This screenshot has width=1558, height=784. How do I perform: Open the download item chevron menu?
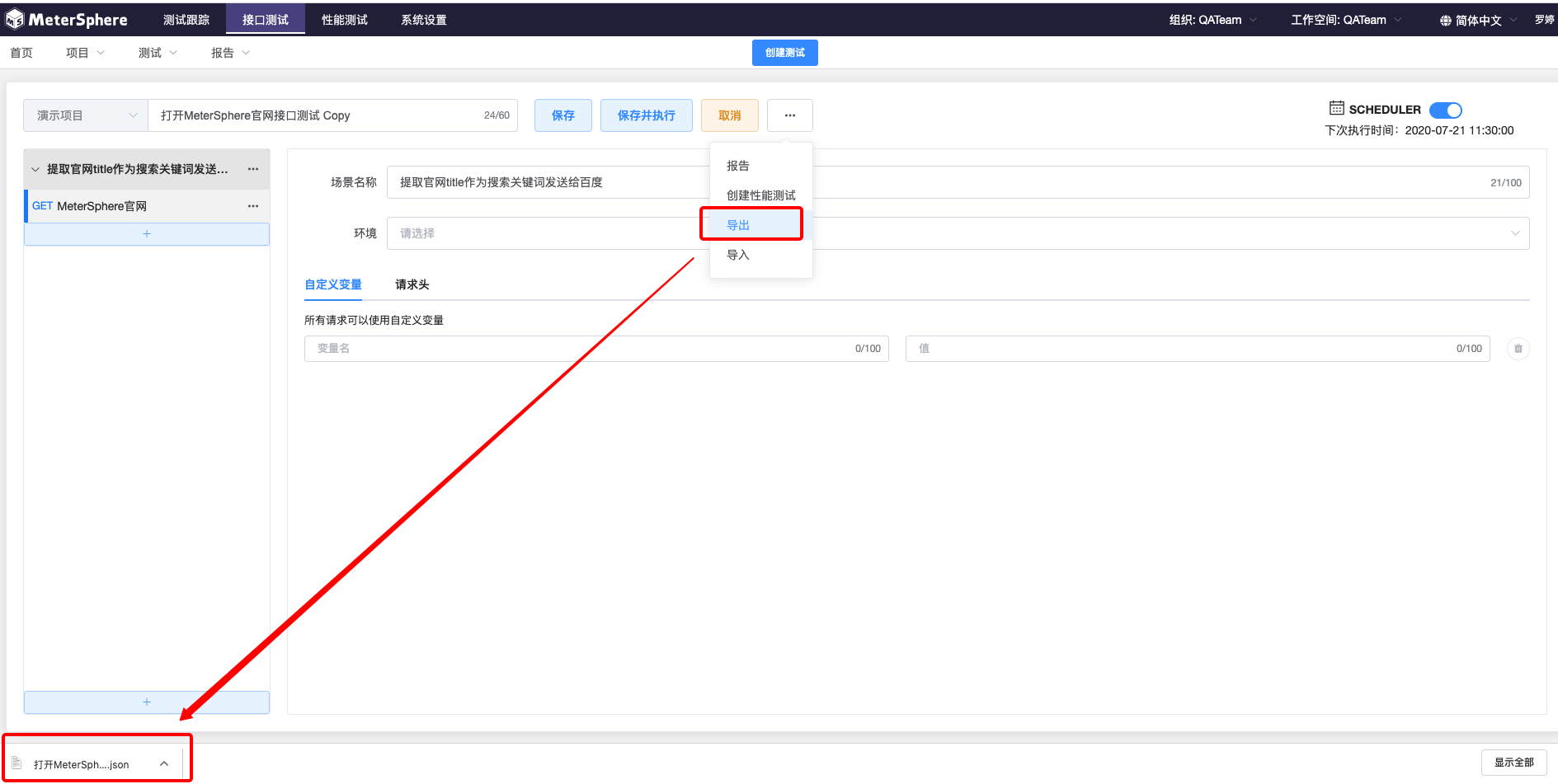click(x=164, y=763)
